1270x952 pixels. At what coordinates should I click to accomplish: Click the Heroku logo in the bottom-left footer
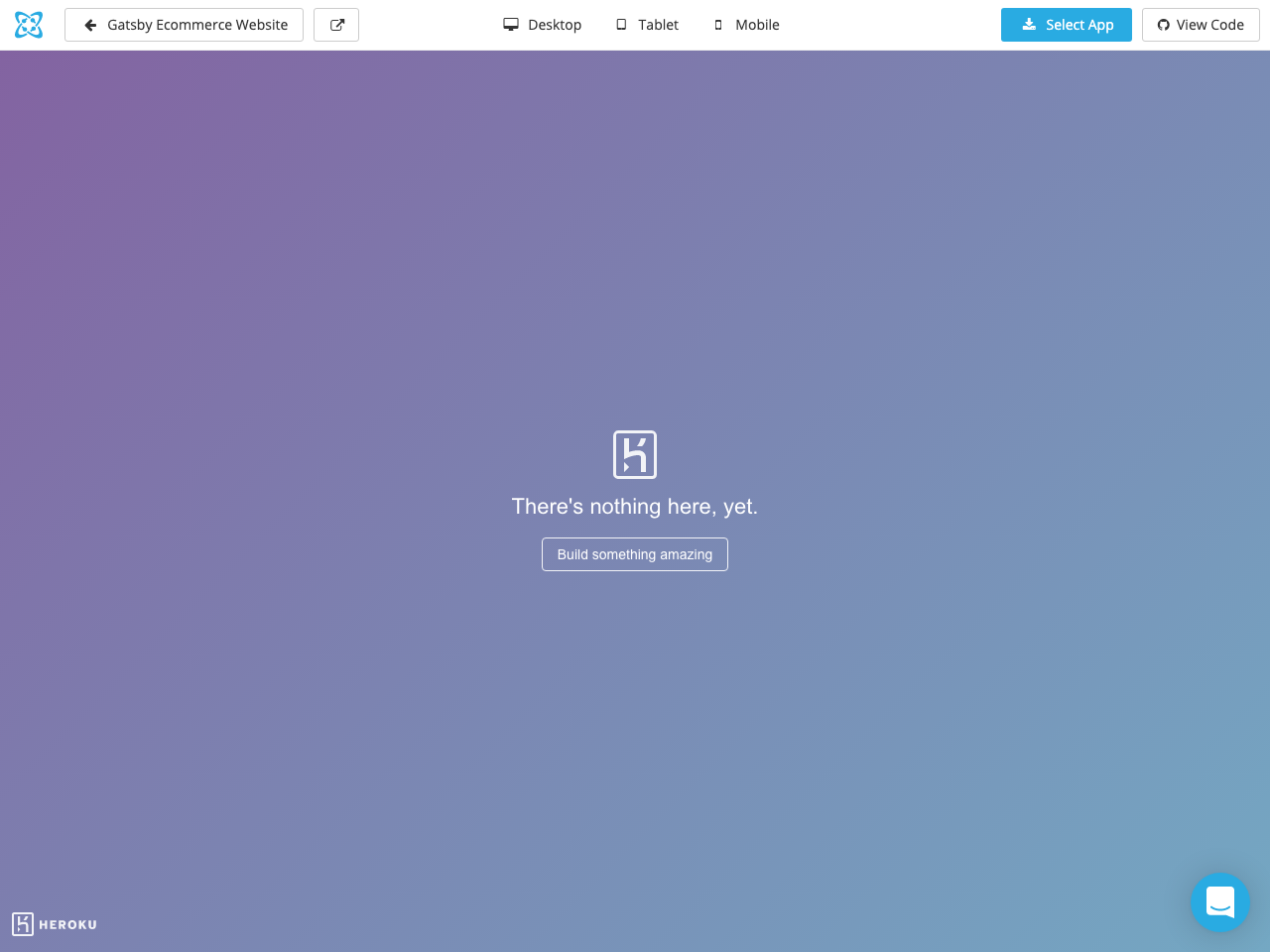pos(54,924)
